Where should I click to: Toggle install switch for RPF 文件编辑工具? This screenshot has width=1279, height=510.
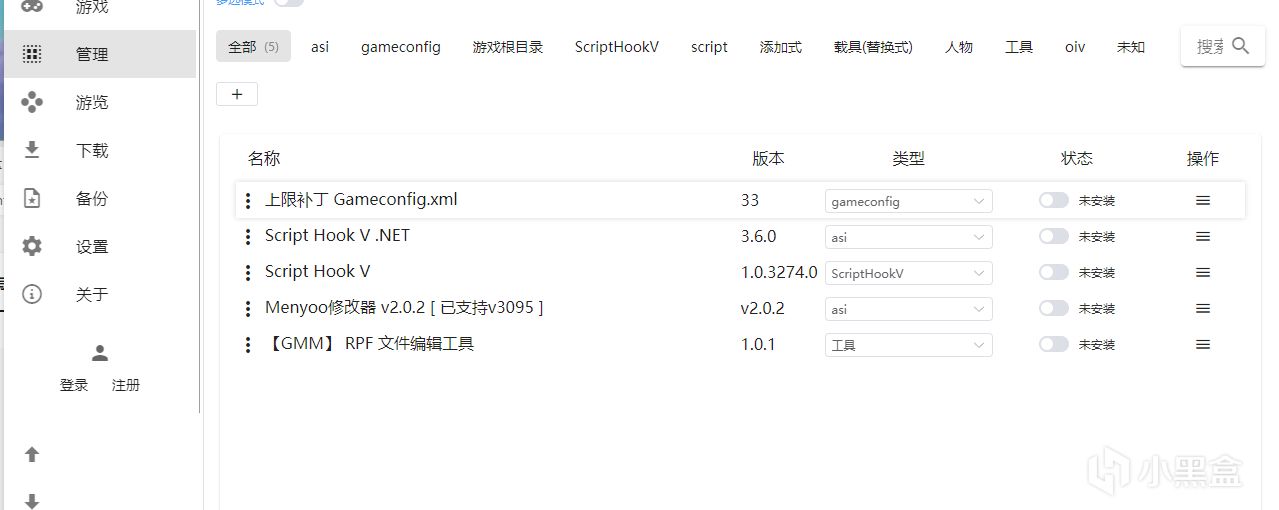[1054, 344]
